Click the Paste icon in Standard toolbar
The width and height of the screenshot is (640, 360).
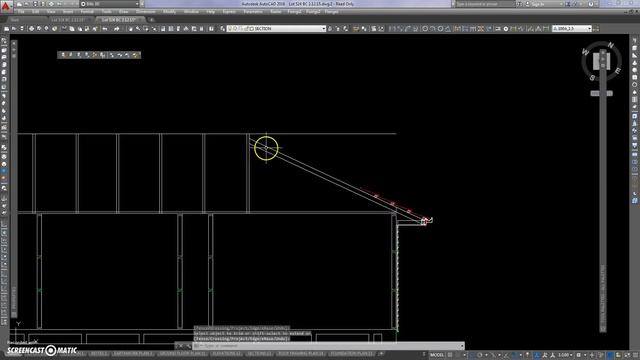(80, 29)
